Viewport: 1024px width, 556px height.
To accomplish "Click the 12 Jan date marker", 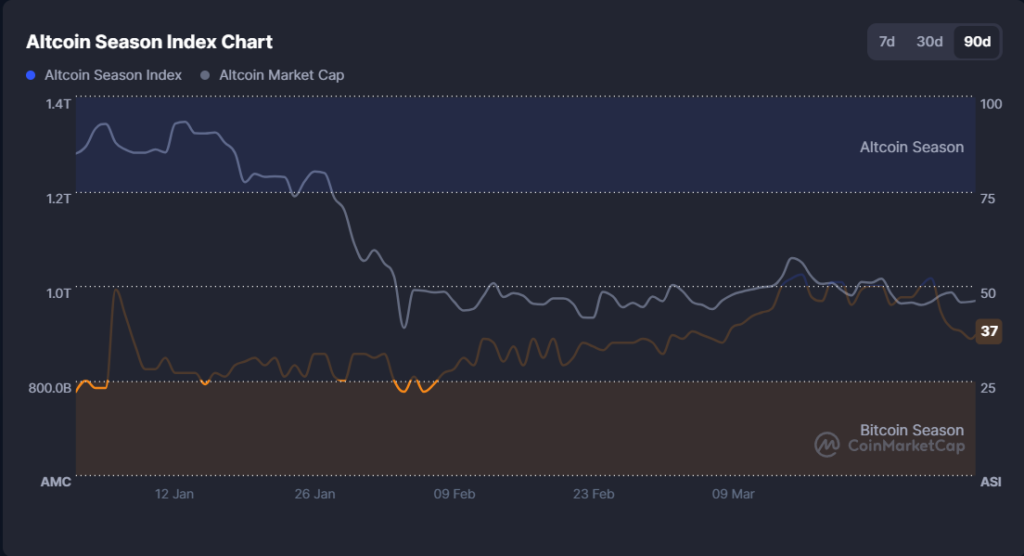I will (174, 494).
